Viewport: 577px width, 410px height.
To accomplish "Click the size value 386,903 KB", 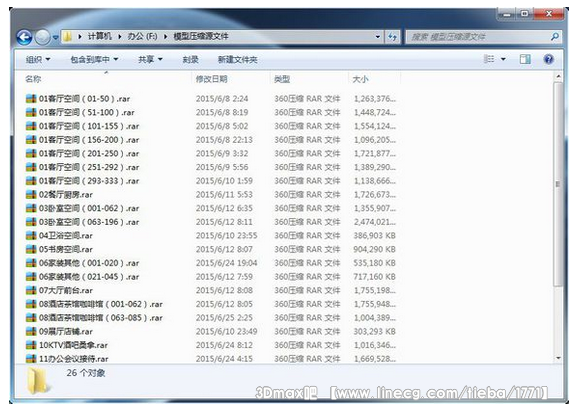I will point(375,236).
